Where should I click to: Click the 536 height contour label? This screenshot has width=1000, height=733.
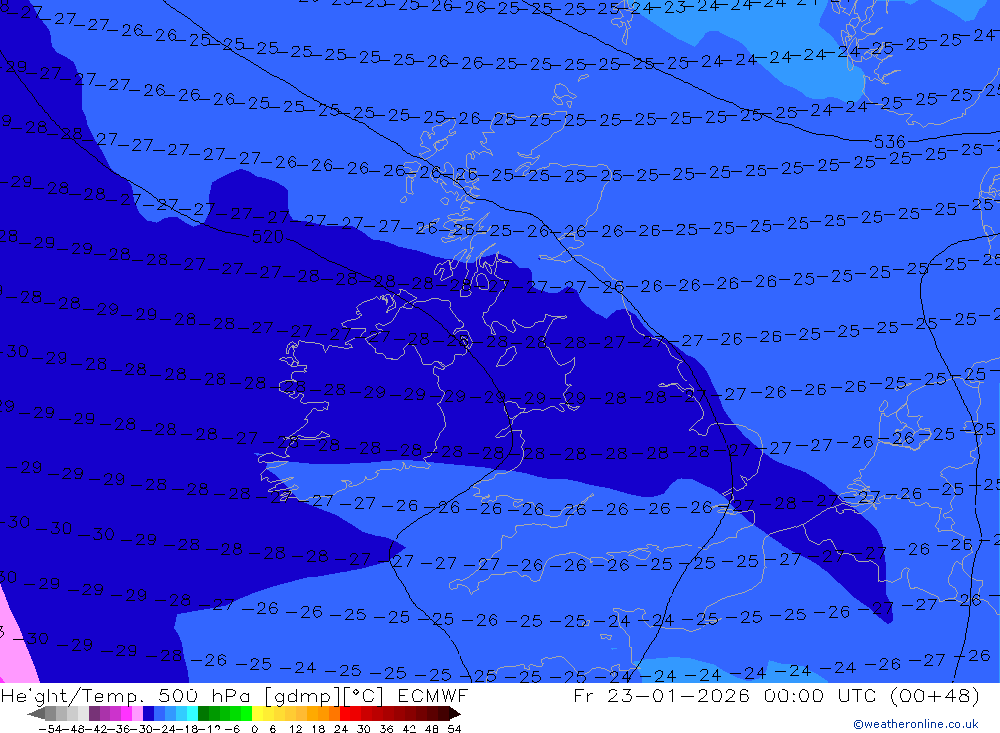(889, 142)
